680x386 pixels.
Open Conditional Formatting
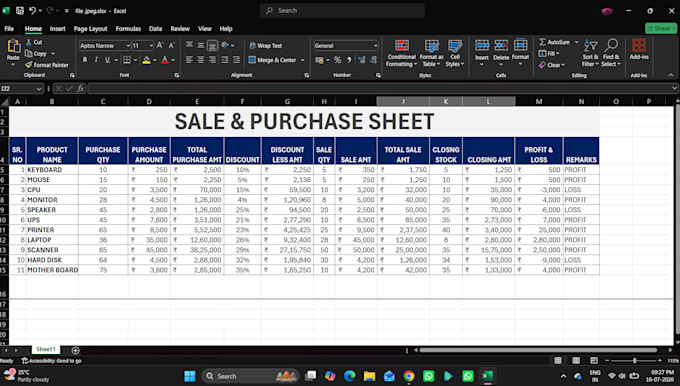(x=402, y=53)
